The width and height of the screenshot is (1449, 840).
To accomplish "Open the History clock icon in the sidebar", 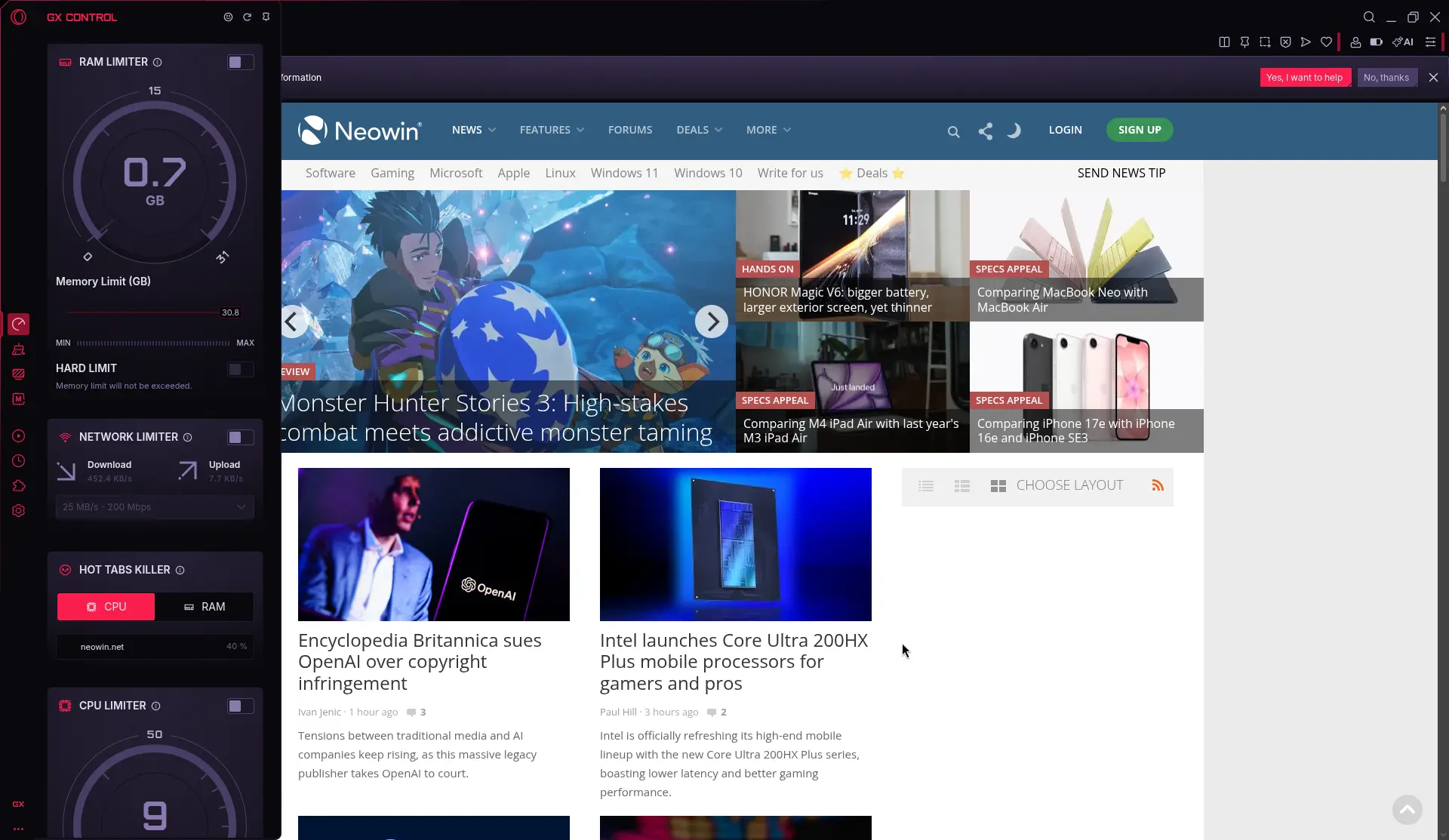I will pyautogui.click(x=19, y=461).
